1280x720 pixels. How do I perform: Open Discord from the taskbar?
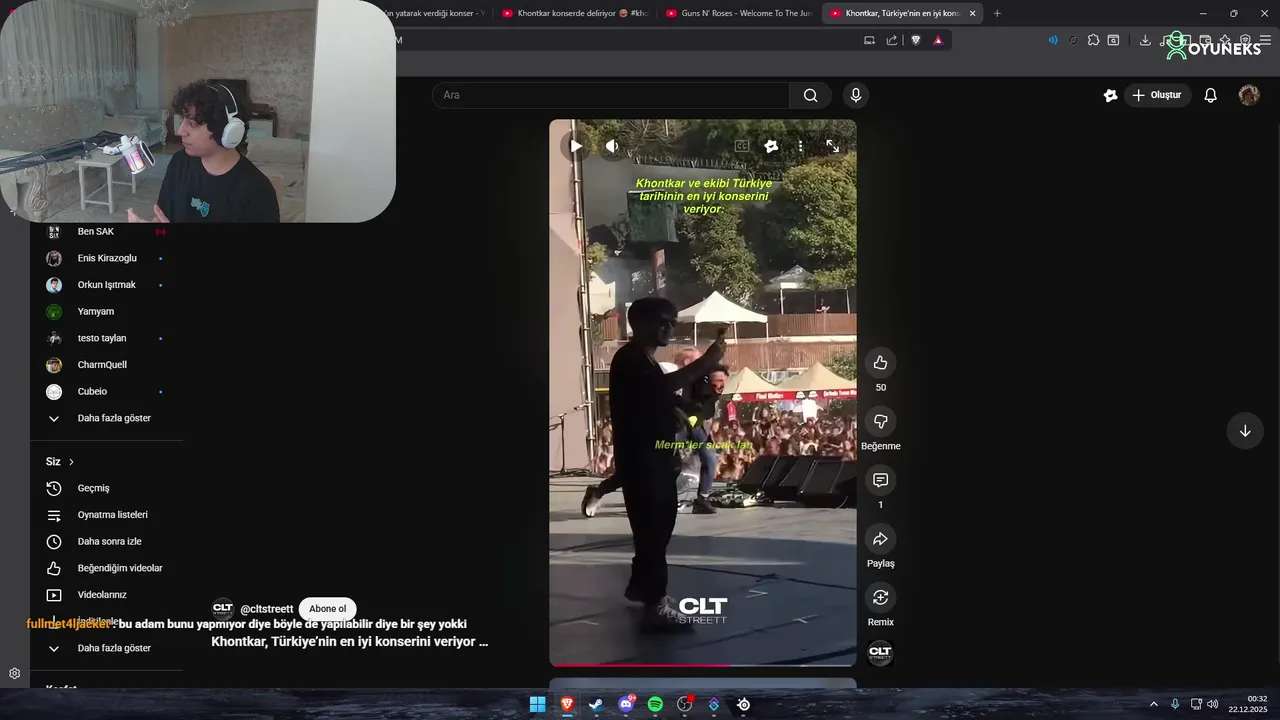pos(626,704)
